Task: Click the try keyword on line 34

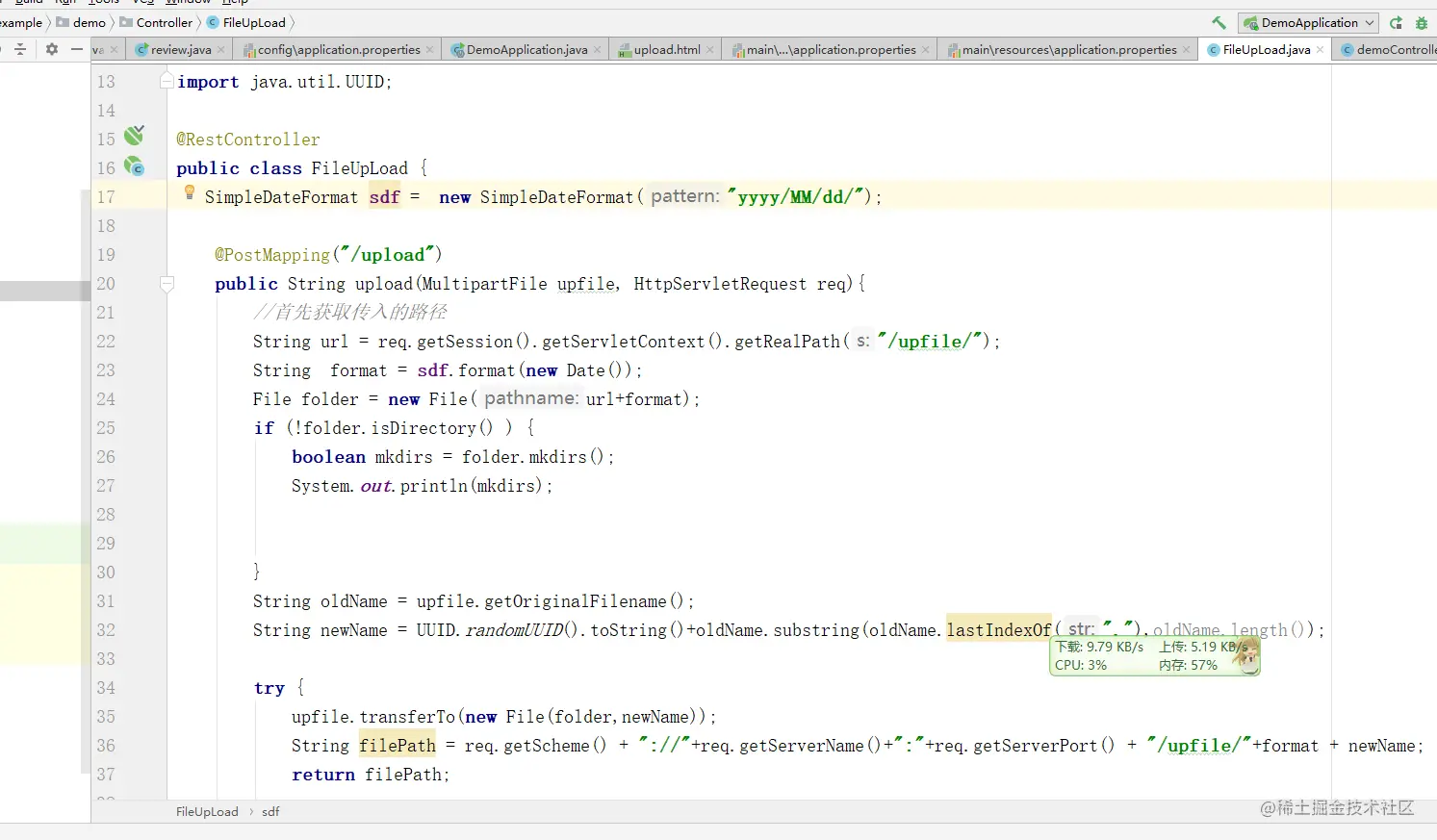Action: tap(269, 688)
